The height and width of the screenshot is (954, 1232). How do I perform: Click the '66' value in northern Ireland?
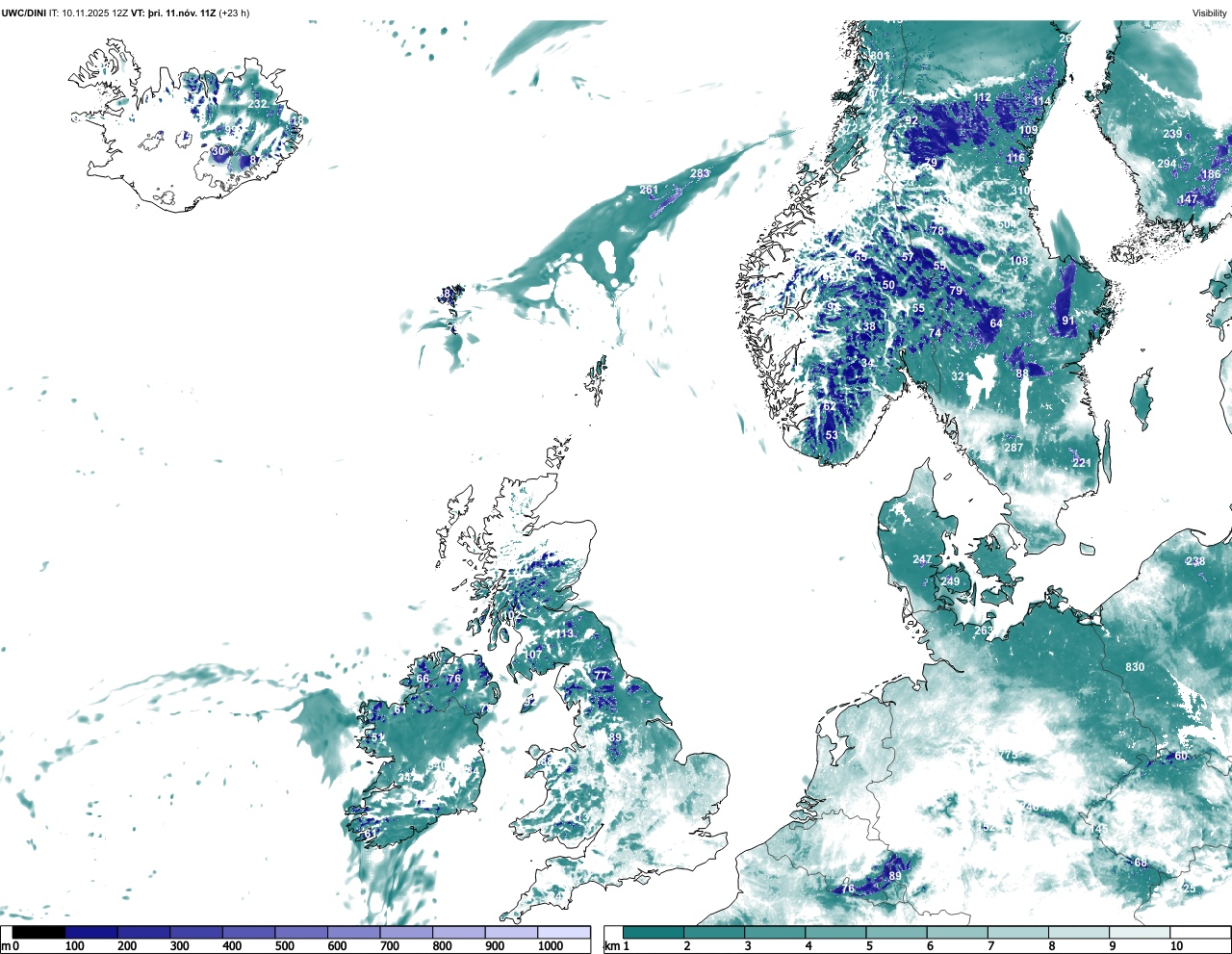point(423,679)
